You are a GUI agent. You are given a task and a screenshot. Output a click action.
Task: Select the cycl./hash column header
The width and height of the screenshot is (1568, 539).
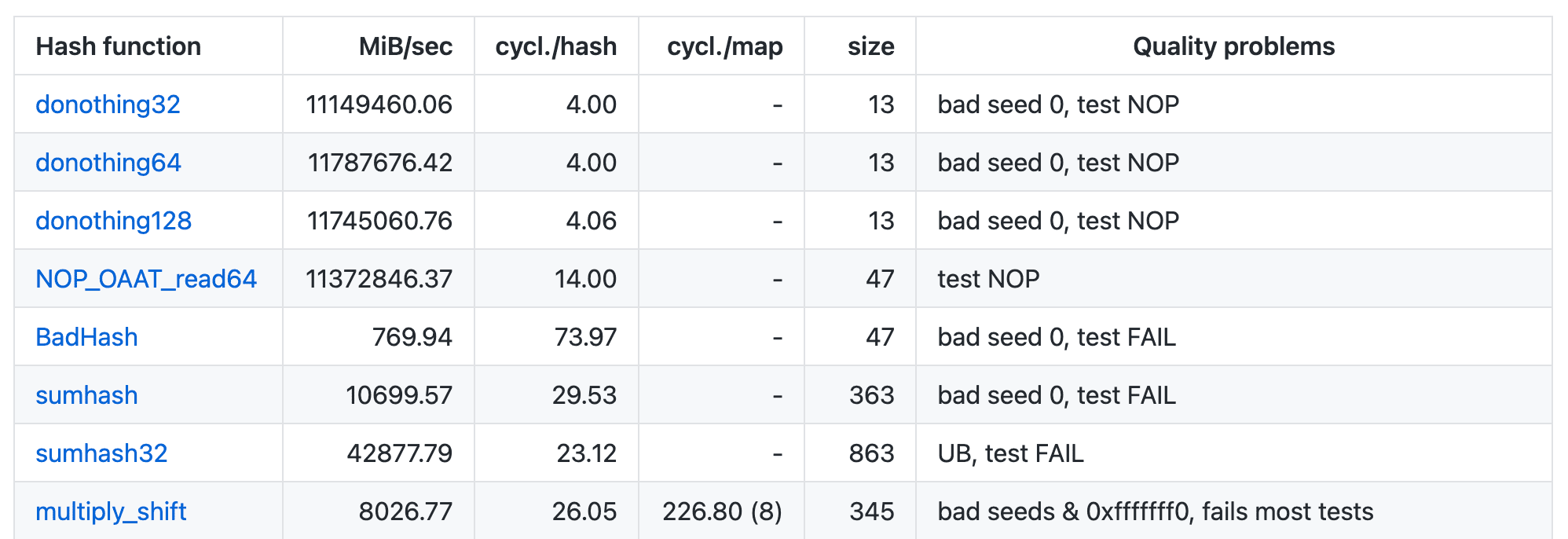(555, 46)
